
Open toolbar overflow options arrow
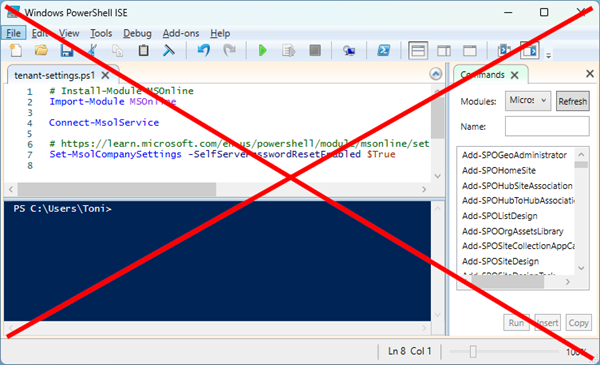tap(548, 55)
